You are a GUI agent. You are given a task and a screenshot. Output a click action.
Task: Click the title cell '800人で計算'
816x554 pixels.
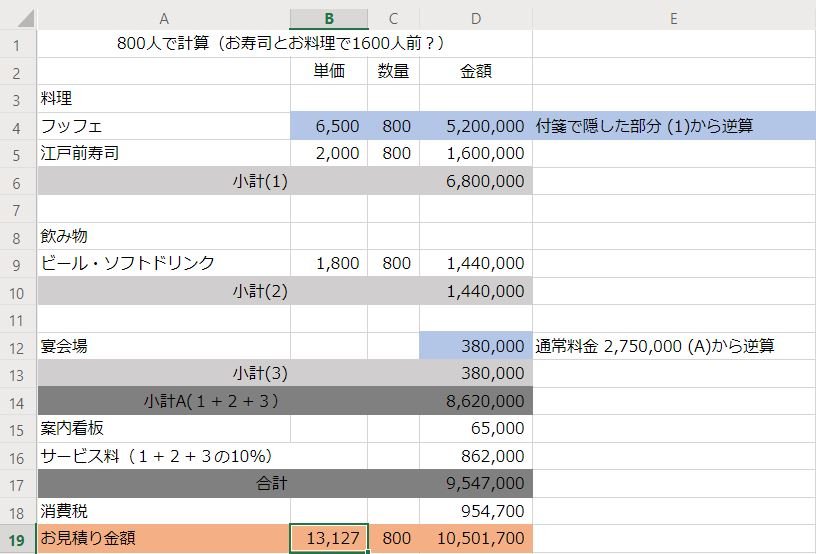[285, 44]
